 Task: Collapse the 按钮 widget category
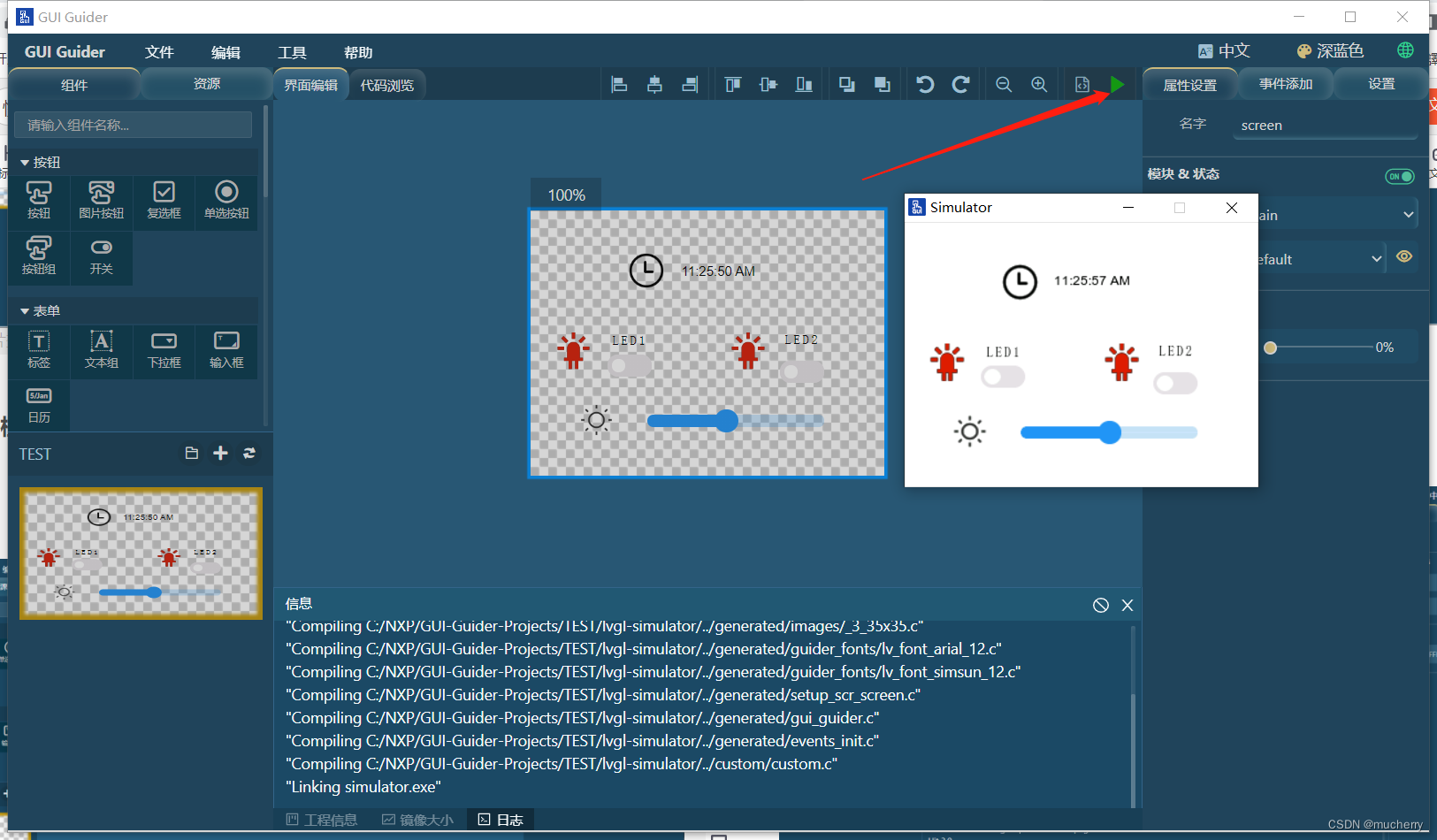tap(25, 163)
